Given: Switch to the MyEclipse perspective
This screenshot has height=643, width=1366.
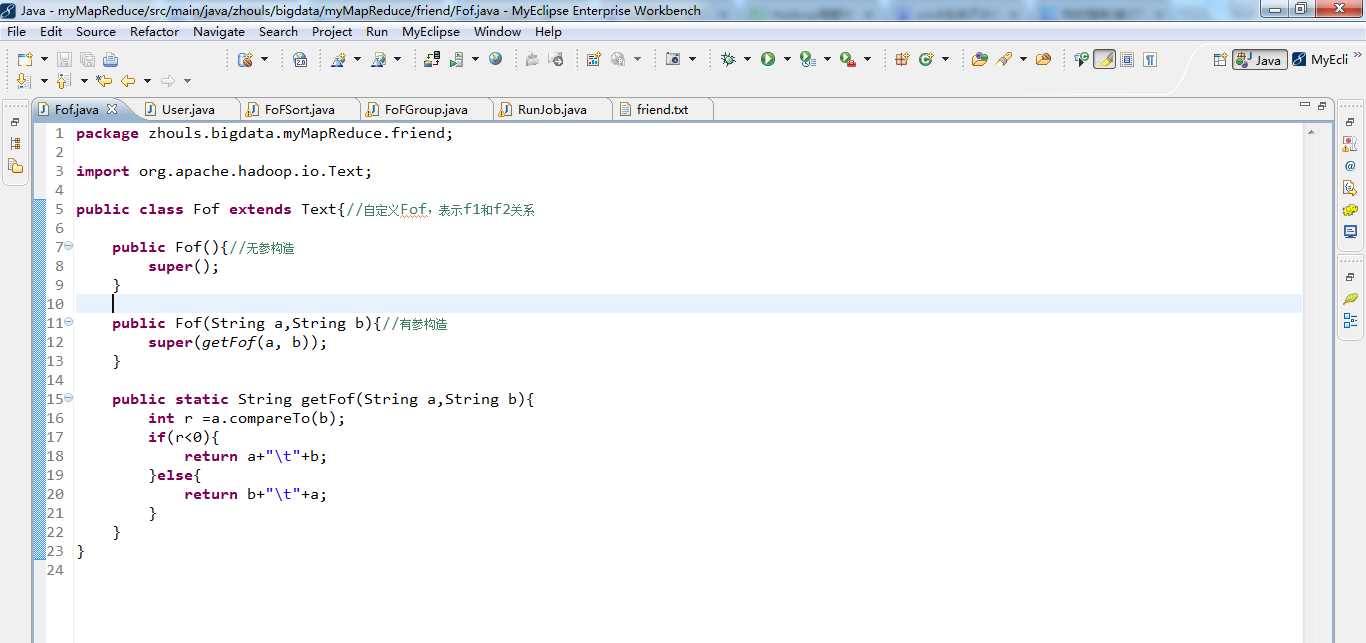Looking at the screenshot, I should point(1320,59).
